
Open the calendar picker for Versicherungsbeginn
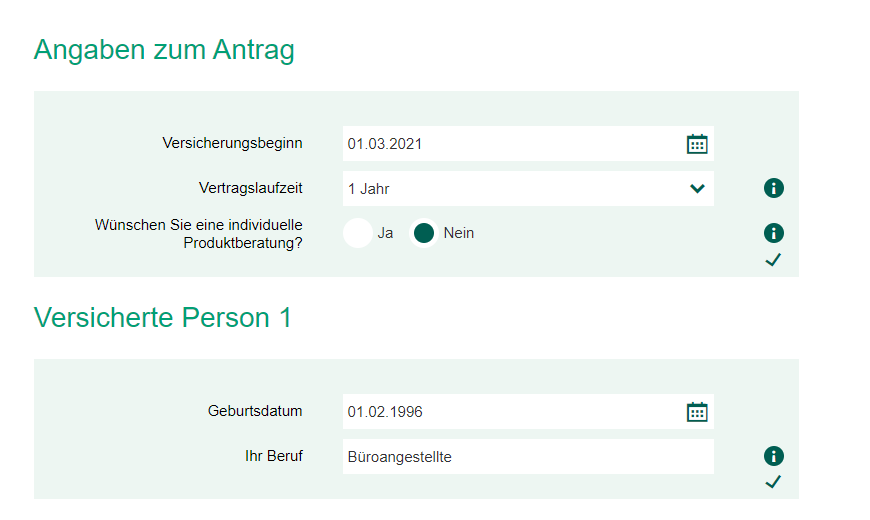click(x=697, y=144)
